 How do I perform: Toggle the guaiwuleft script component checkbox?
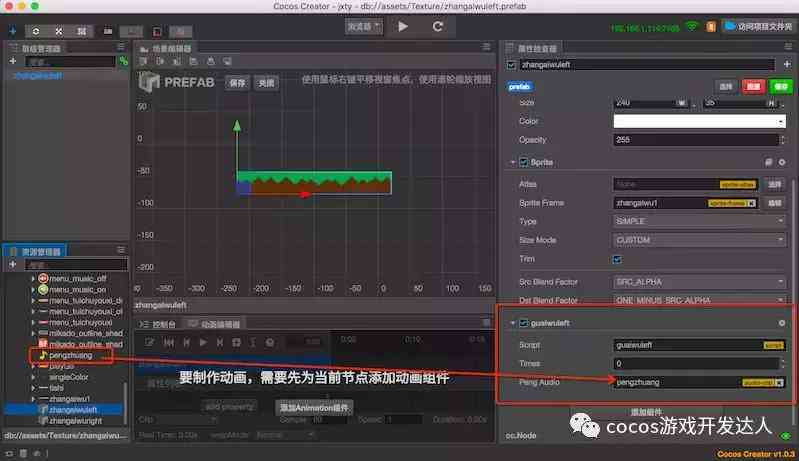[523, 323]
